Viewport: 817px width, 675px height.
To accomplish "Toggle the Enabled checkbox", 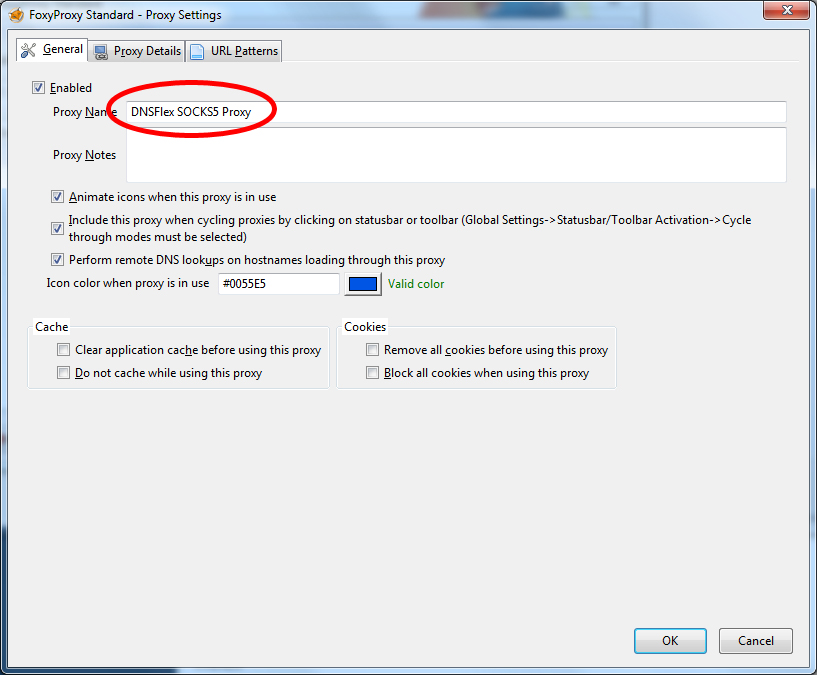I will point(38,88).
